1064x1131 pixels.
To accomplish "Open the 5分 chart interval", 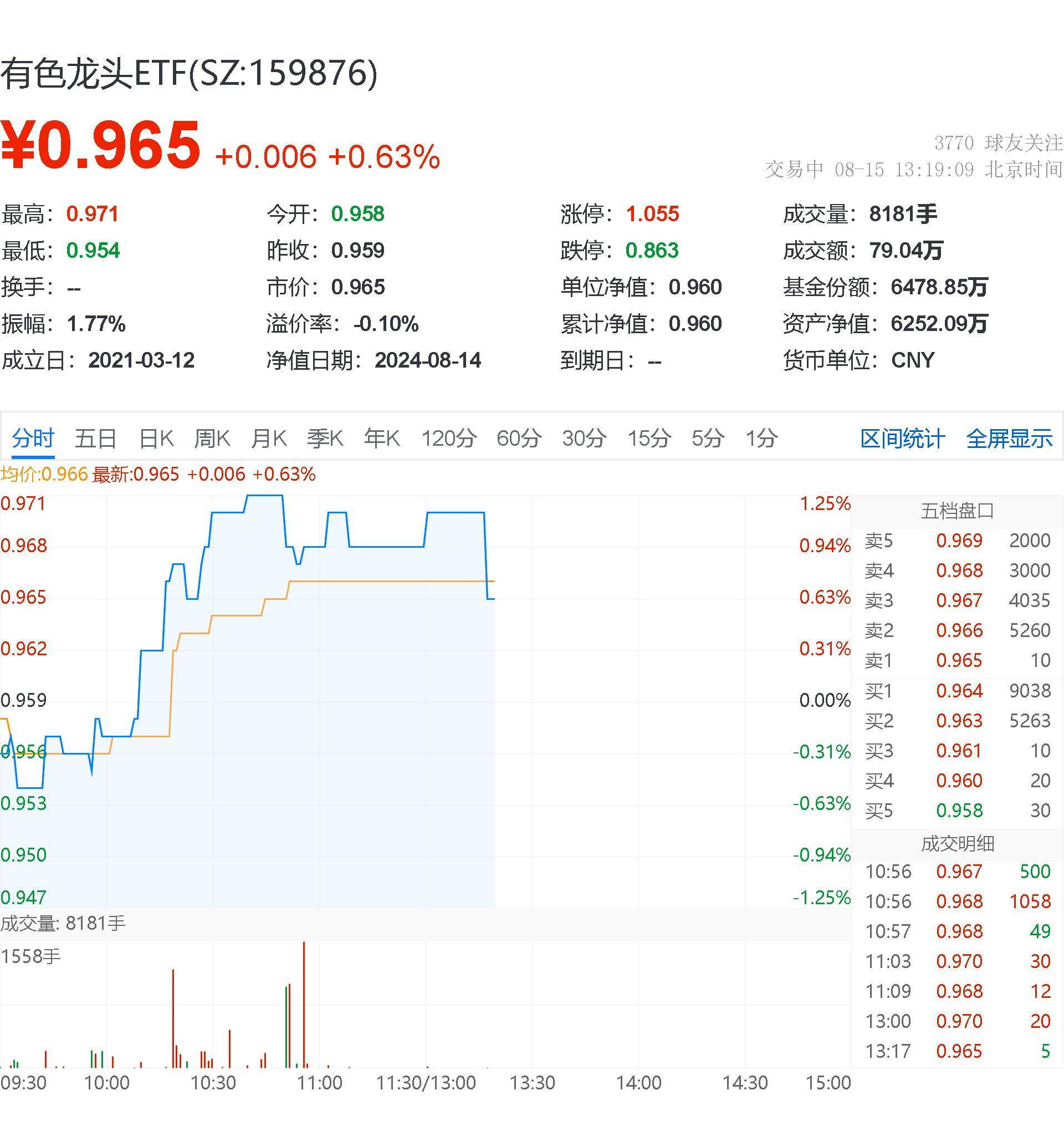I will coord(708,438).
